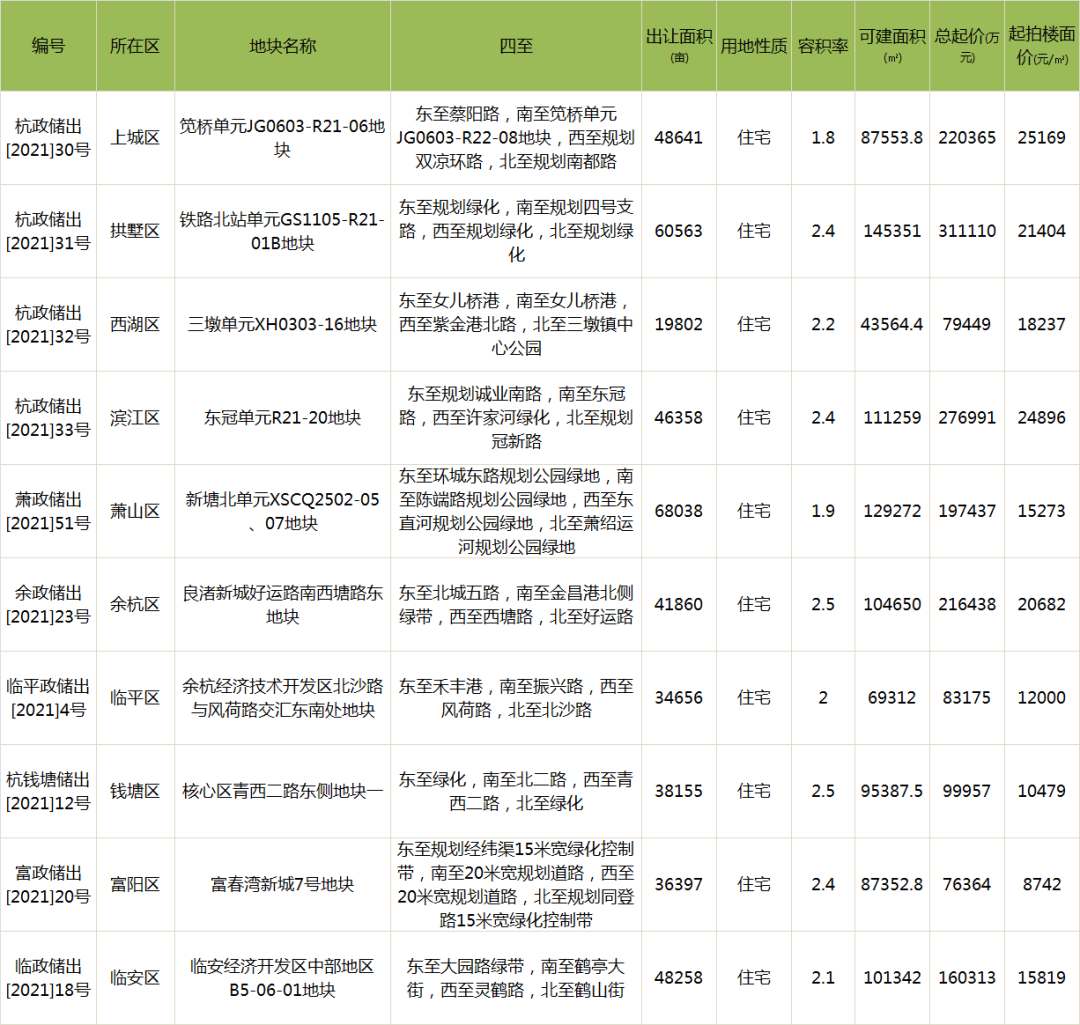Click area value 68038

(679, 511)
